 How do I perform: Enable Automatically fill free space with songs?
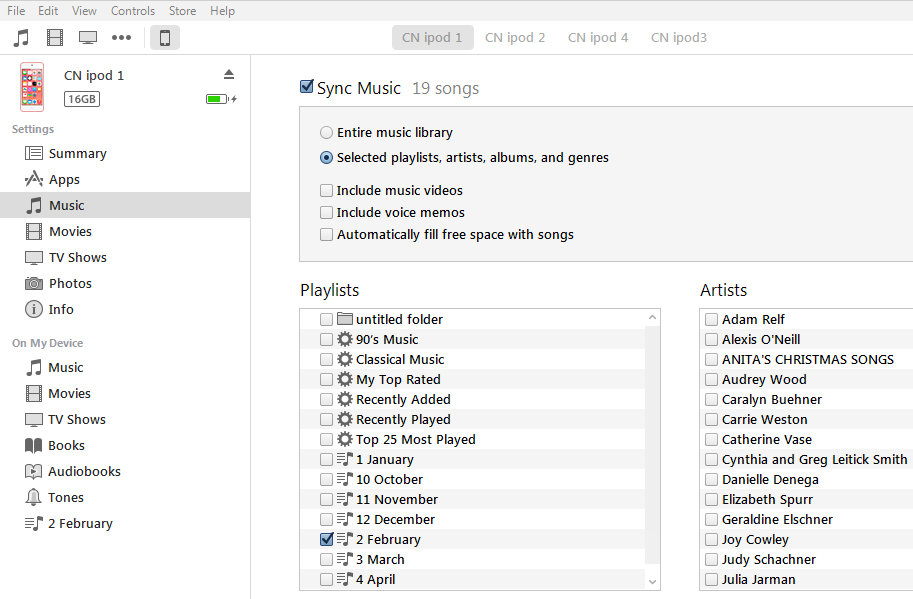(327, 235)
